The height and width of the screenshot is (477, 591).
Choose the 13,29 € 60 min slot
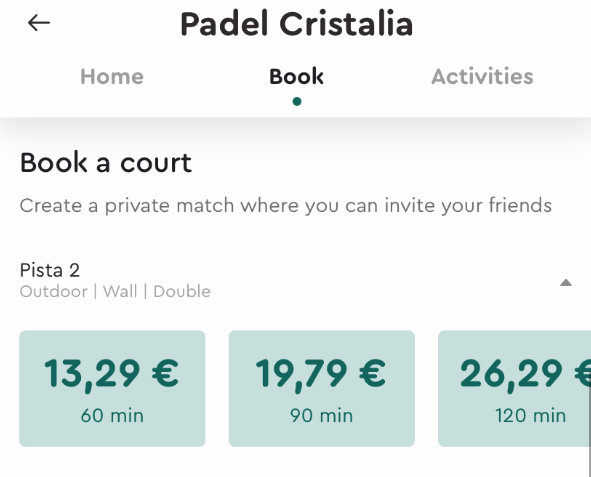(112, 388)
